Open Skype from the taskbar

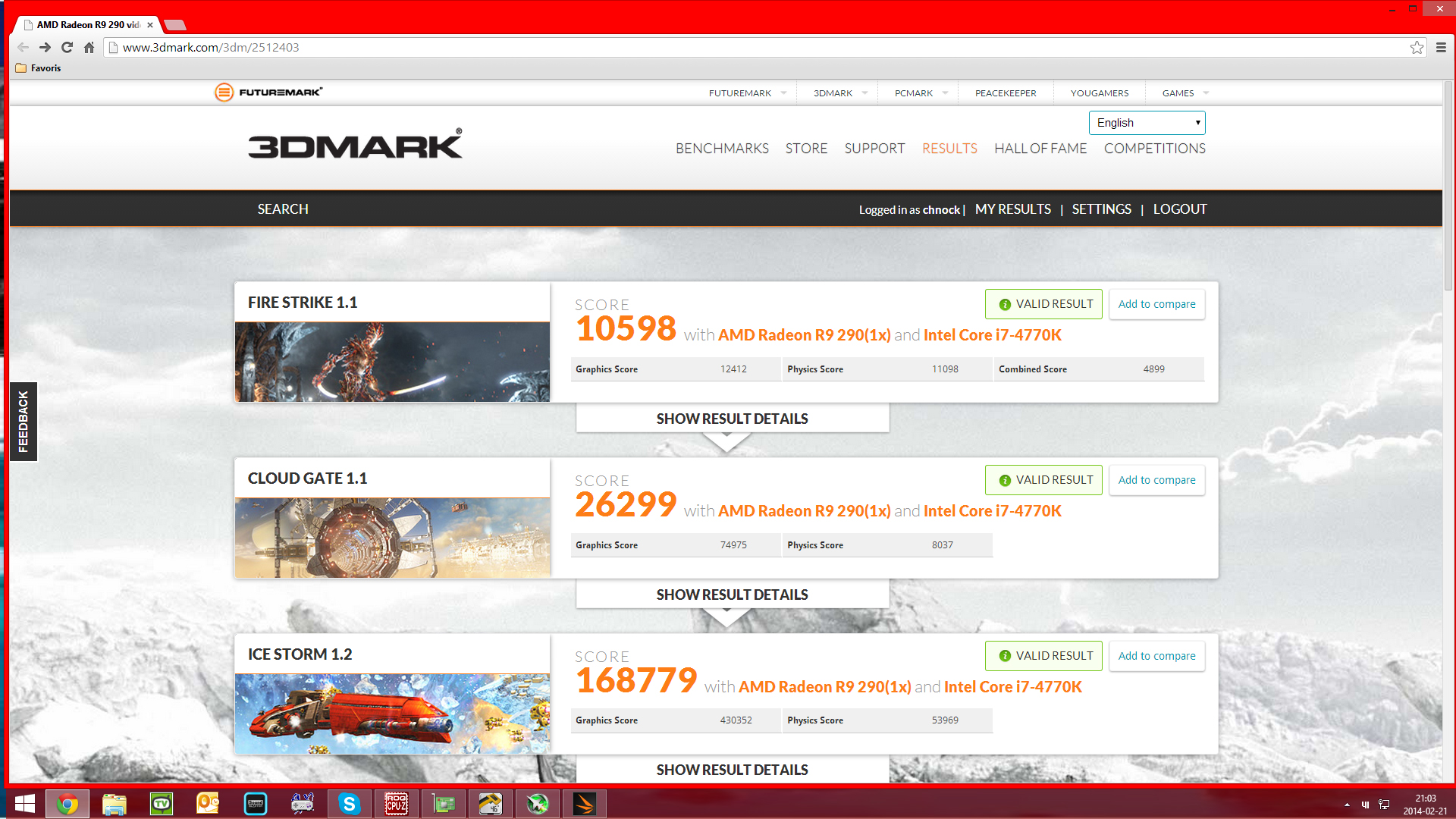[350, 804]
